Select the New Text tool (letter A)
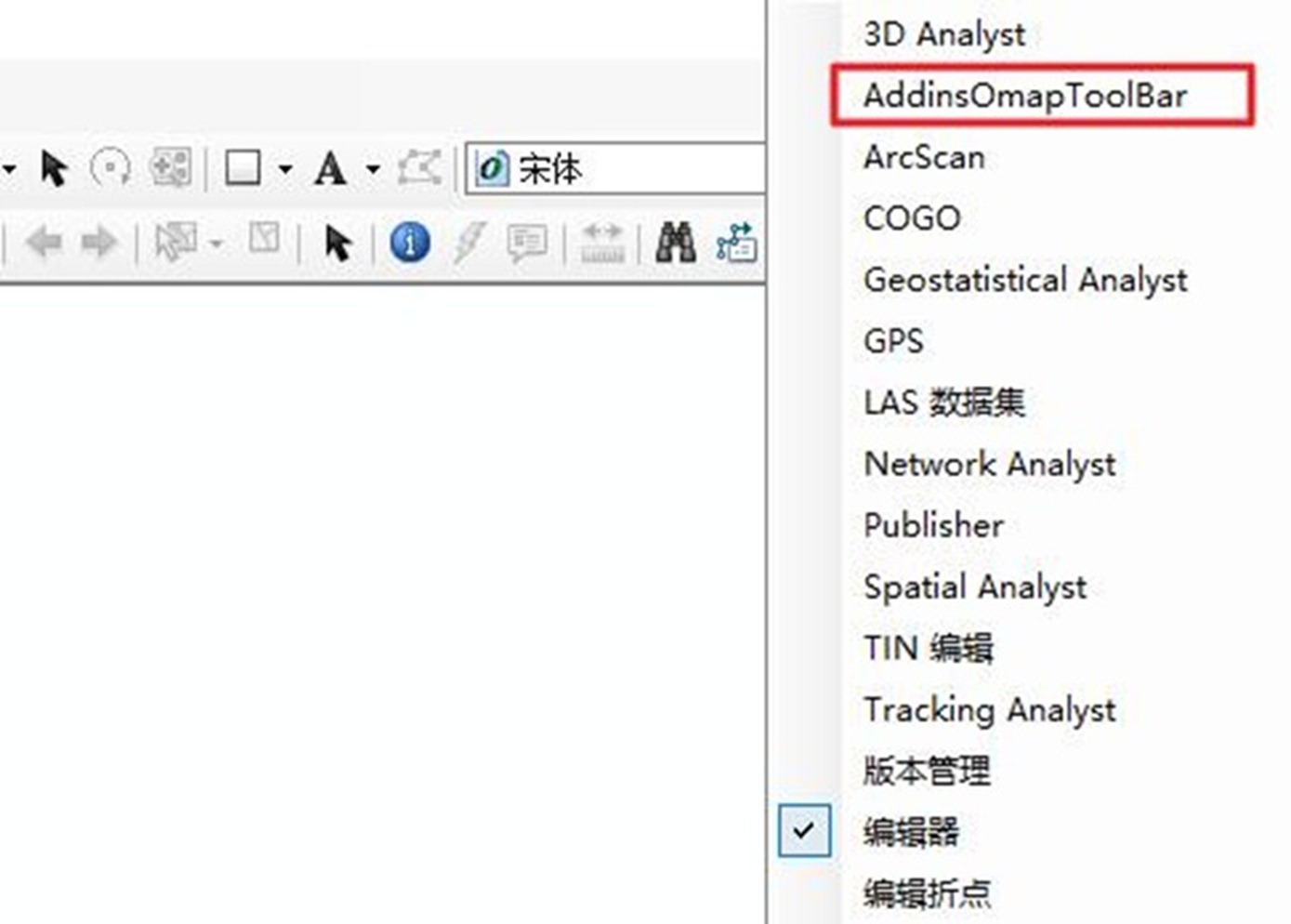Viewport: 1291px width, 924px height. click(330, 169)
